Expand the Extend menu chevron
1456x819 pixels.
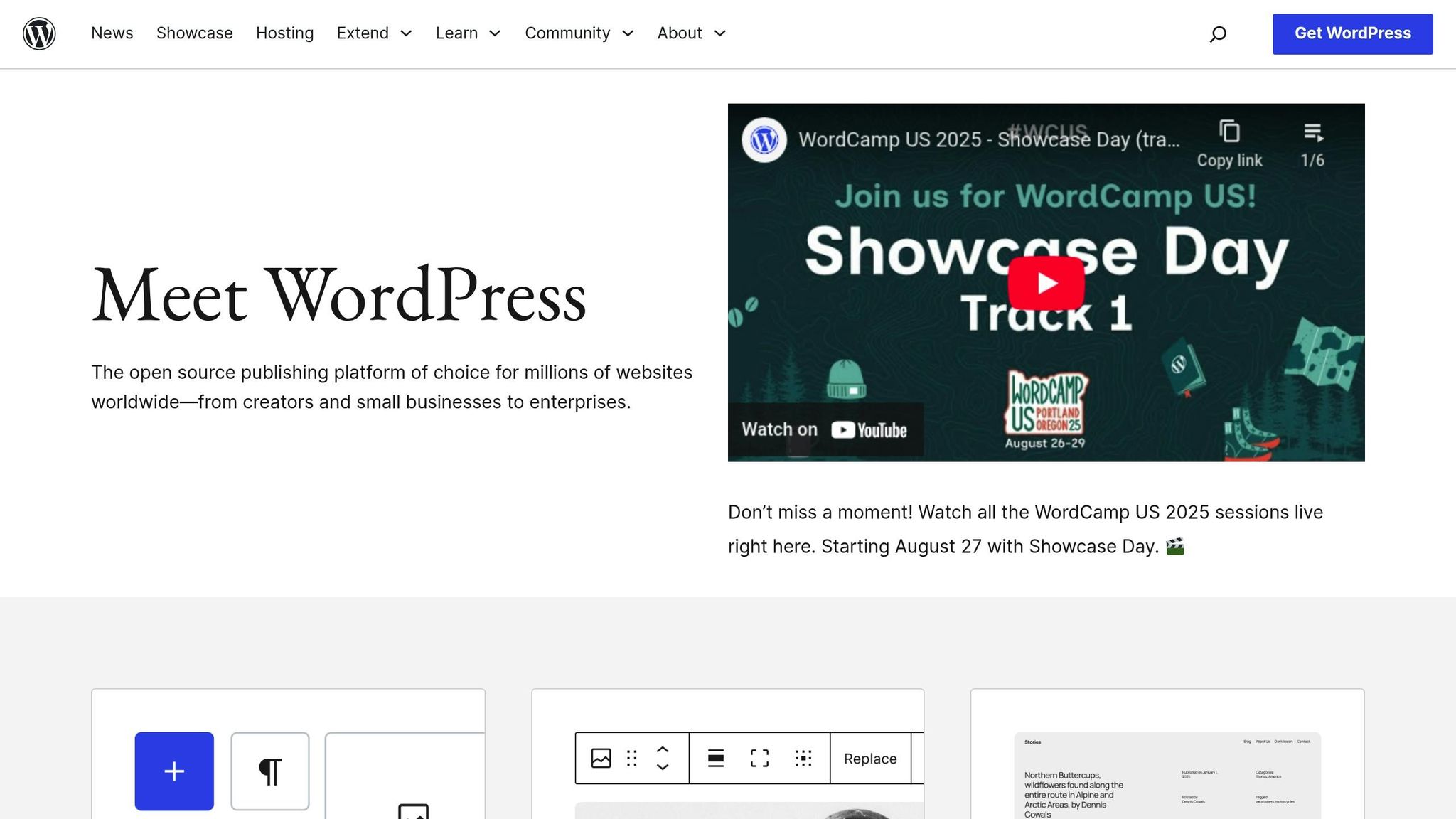coord(406,33)
